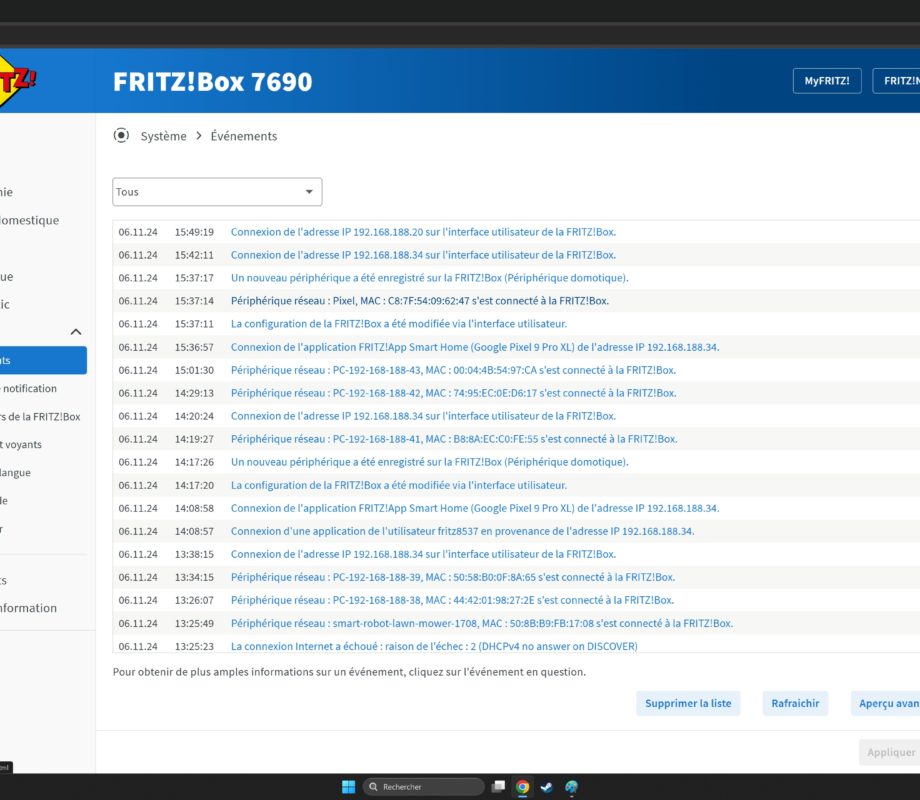Open Task View from the taskbar
This screenshot has height=800, width=920.
[499, 787]
